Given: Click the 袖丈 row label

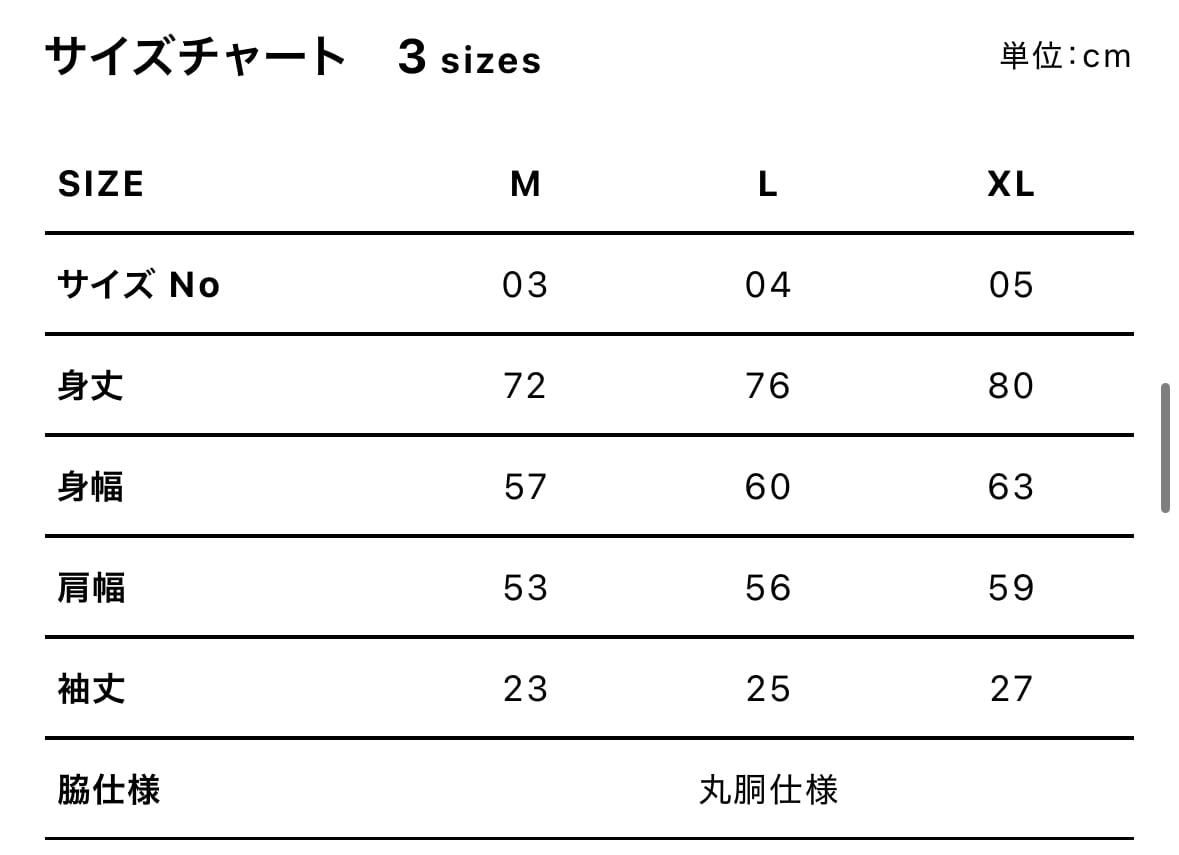Looking at the screenshot, I should pos(91,689).
